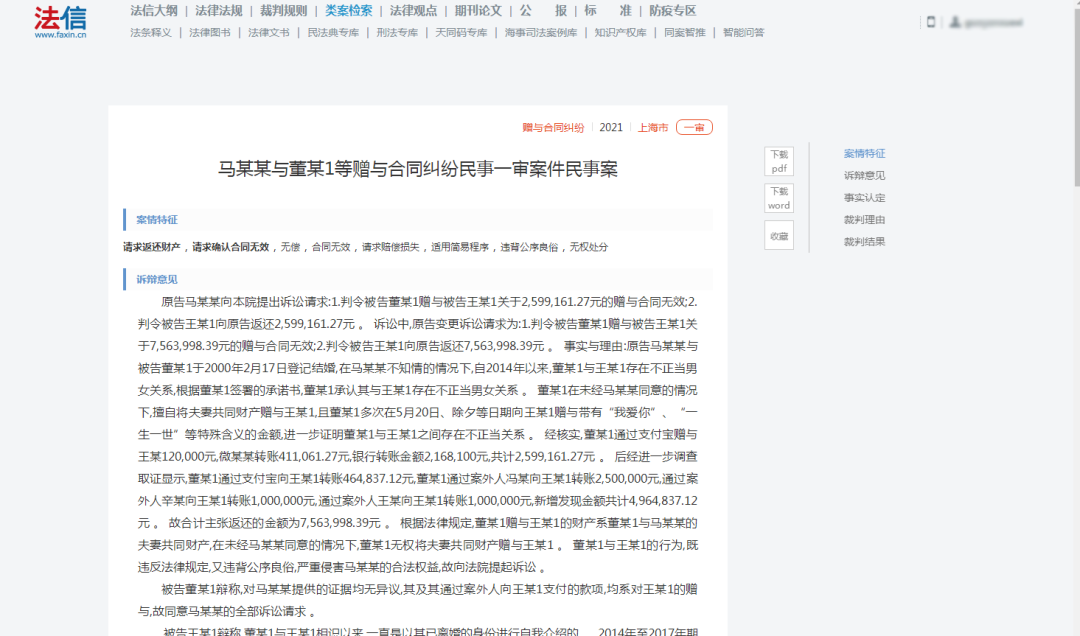Jump to 诉辩意见 in side outline
This screenshot has height=636, width=1080.
(x=864, y=176)
